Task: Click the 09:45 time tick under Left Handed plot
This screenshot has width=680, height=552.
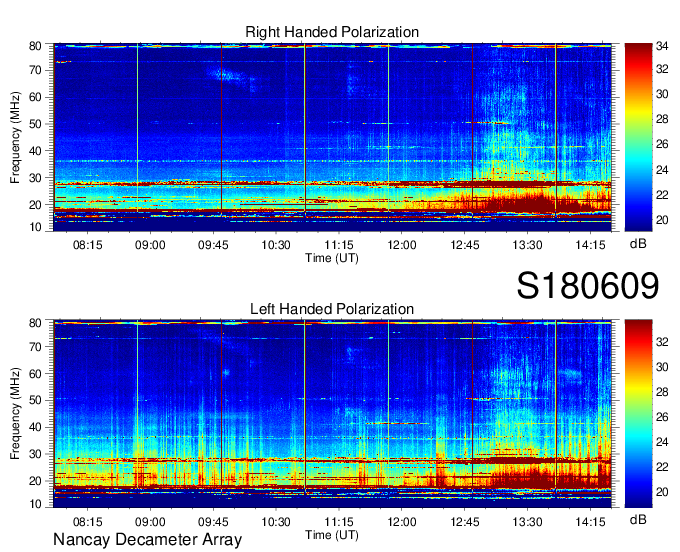Action: 213,522
